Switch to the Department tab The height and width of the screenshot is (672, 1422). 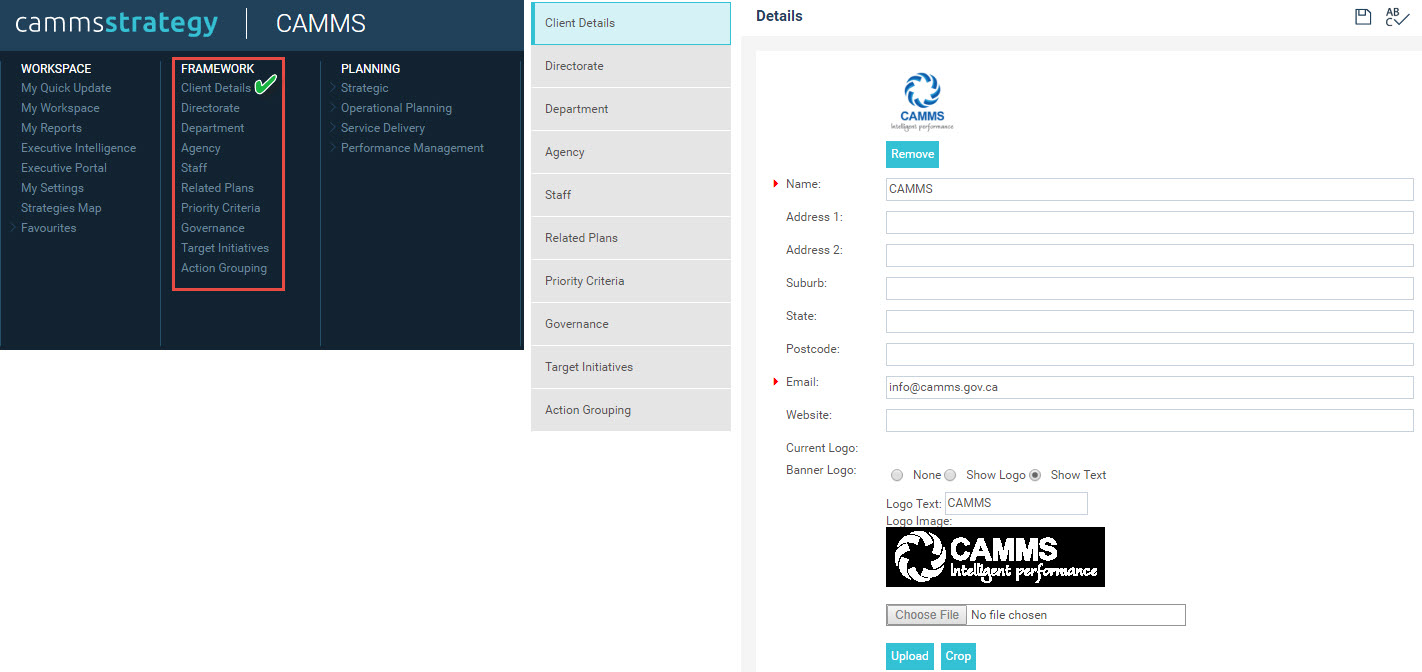631,109
